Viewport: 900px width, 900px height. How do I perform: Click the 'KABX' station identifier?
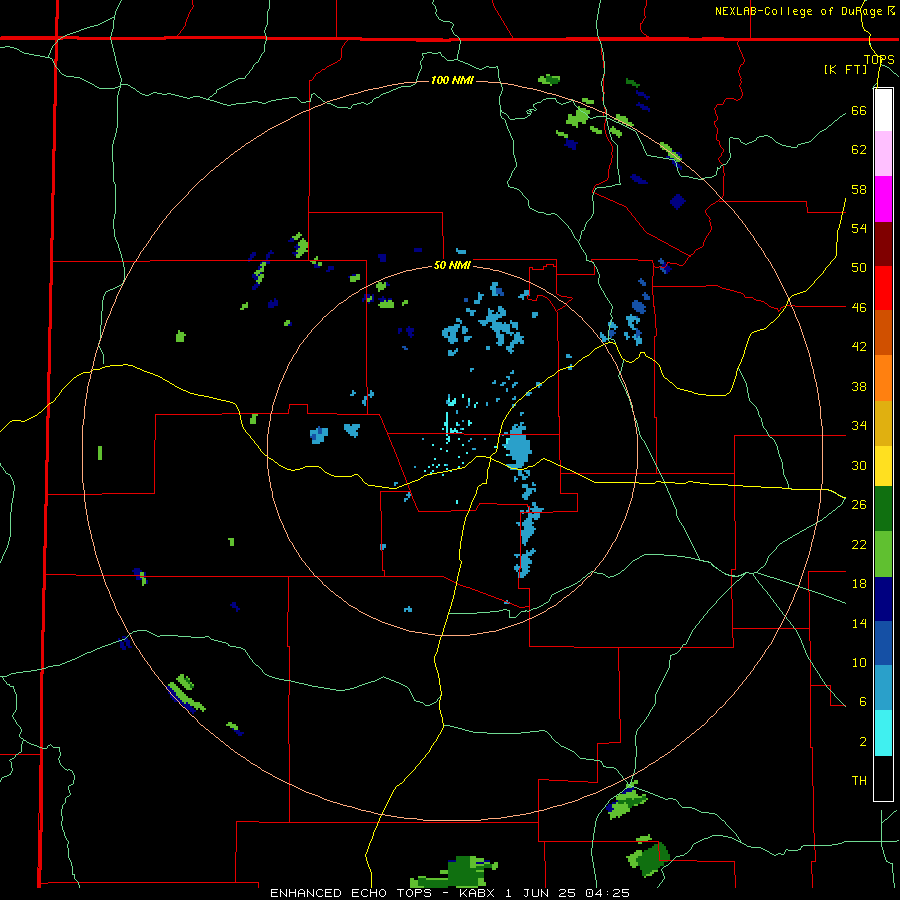click(478, 893)
